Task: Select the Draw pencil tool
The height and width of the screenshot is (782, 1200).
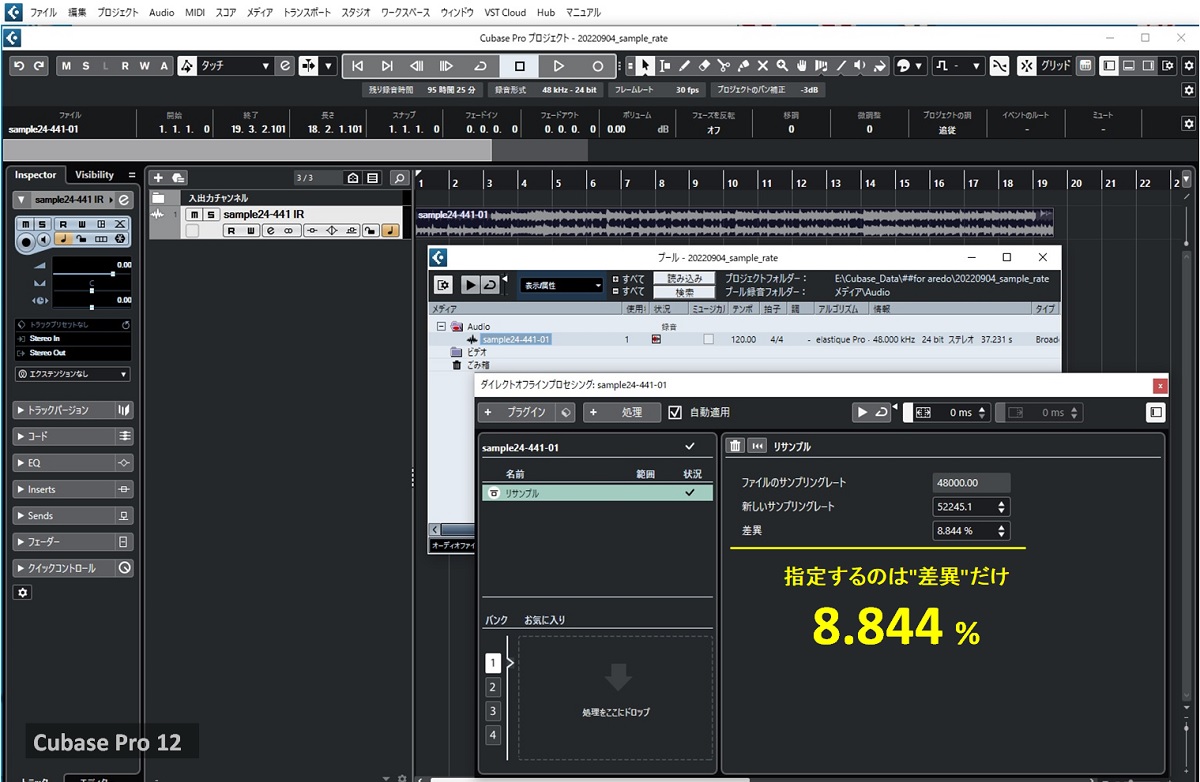Action: [x=684, y=66]
